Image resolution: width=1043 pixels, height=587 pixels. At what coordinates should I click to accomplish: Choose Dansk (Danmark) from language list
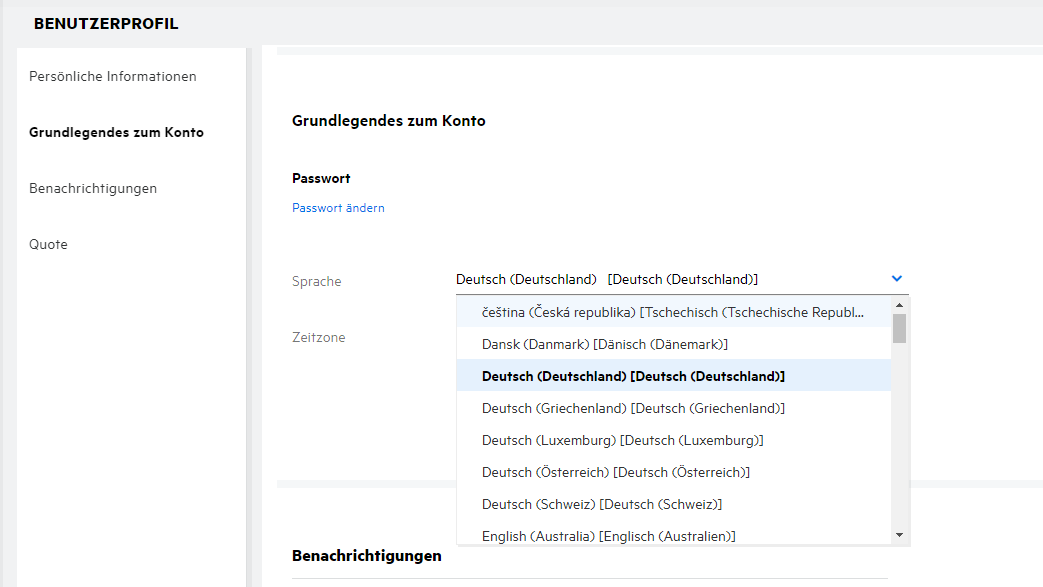pyautogui.click(x=604, y=344)
